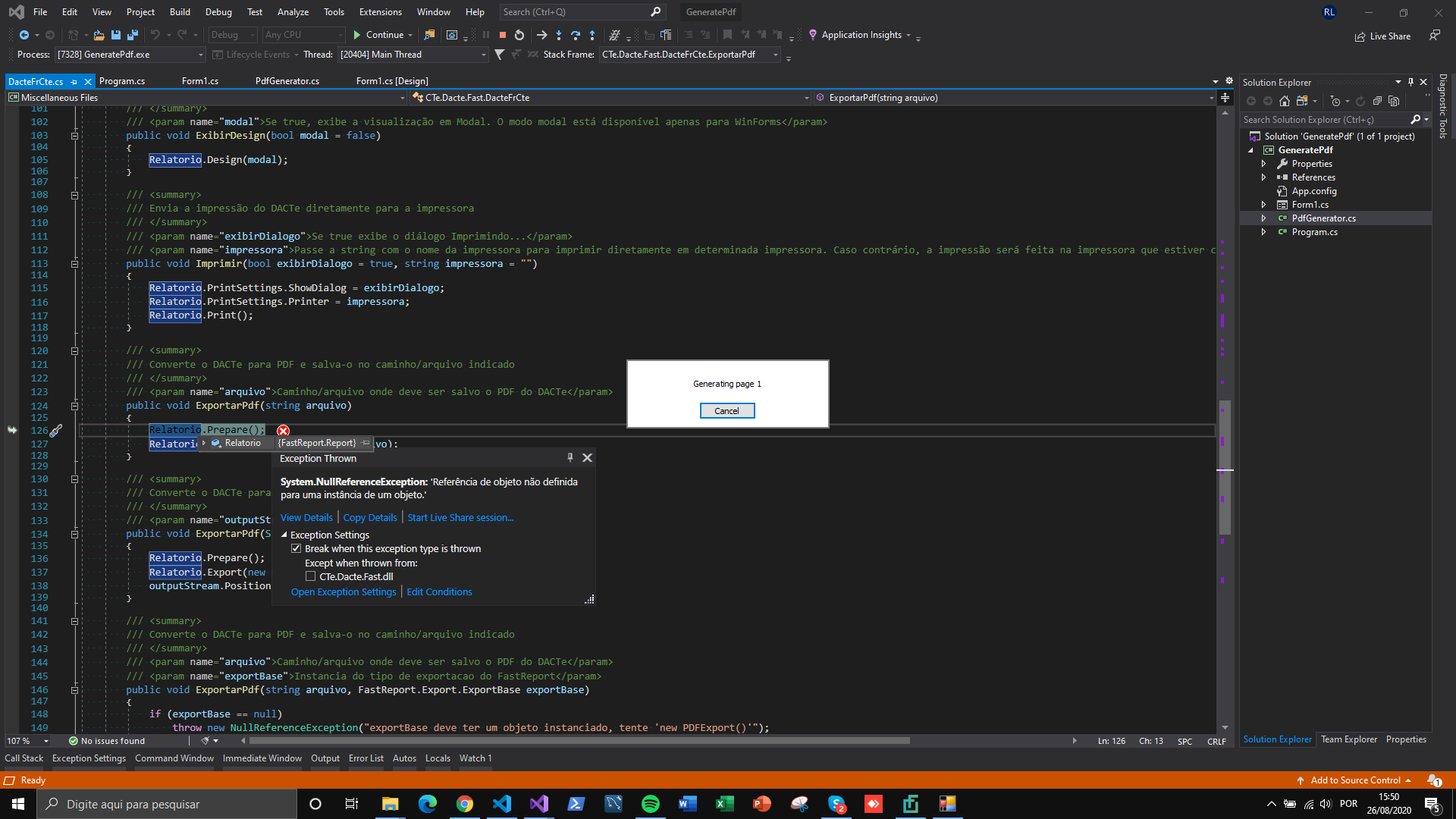This screenshot has width=1456, height=819.
Task: Pin the Exception Thrown popup
Action: click(570, 457)
